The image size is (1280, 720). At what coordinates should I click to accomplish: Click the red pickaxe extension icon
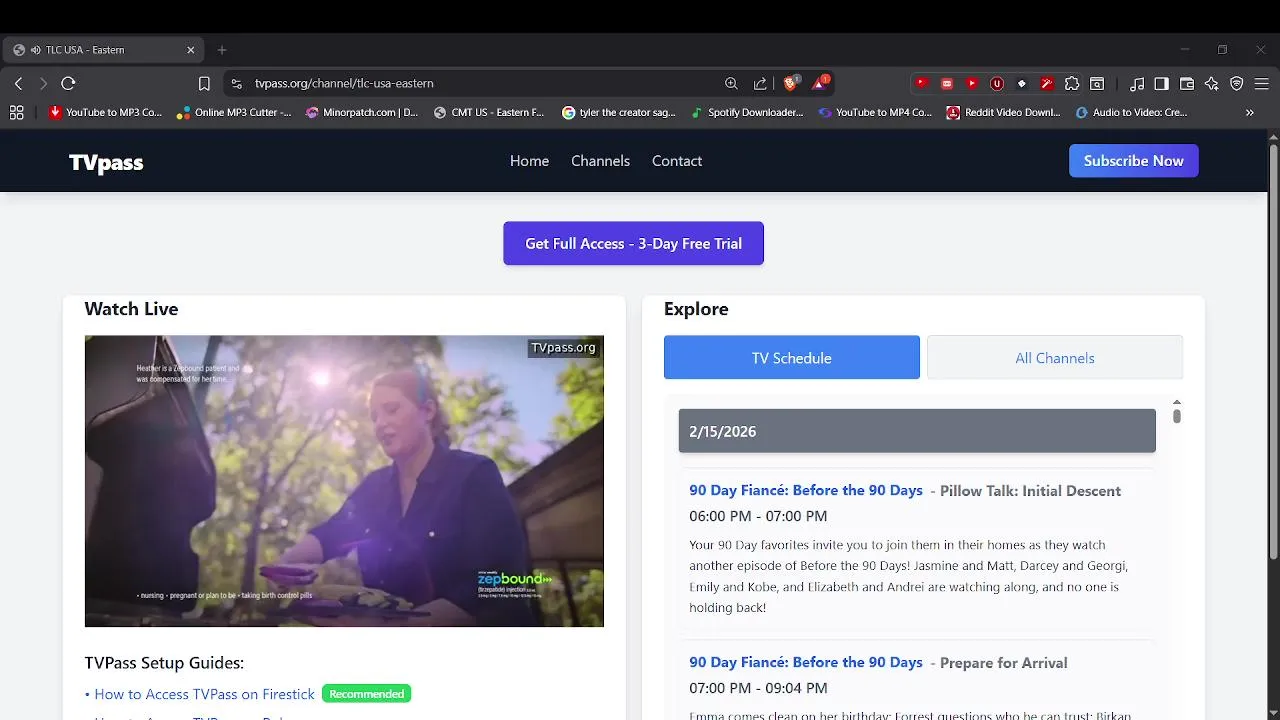coord(1047,84)
